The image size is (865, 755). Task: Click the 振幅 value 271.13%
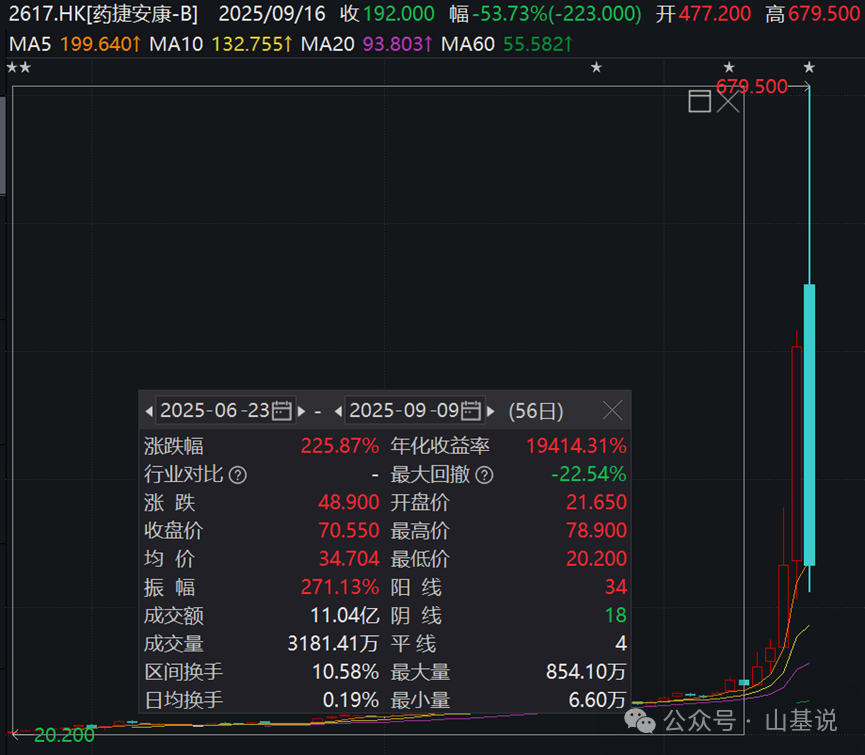340,588
